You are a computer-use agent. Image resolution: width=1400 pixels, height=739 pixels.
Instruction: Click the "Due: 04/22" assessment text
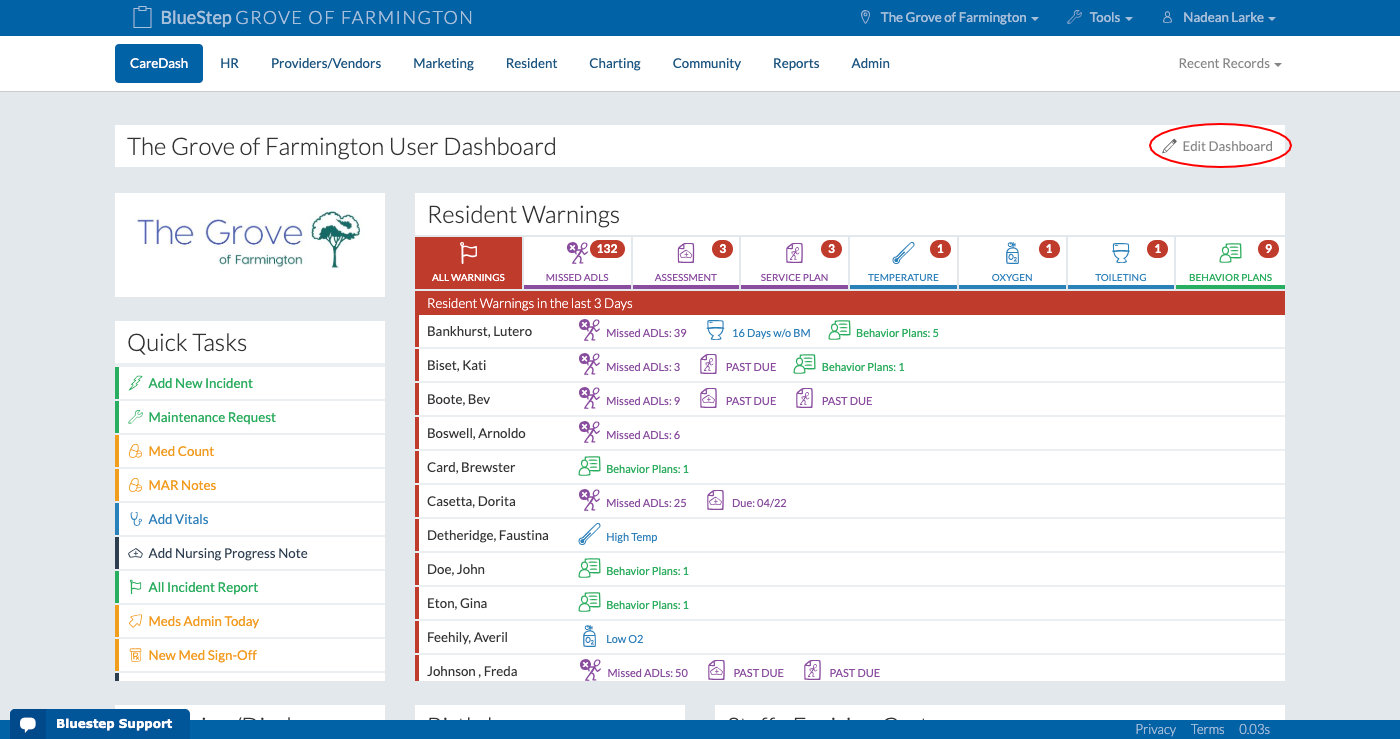coord(759,503)
